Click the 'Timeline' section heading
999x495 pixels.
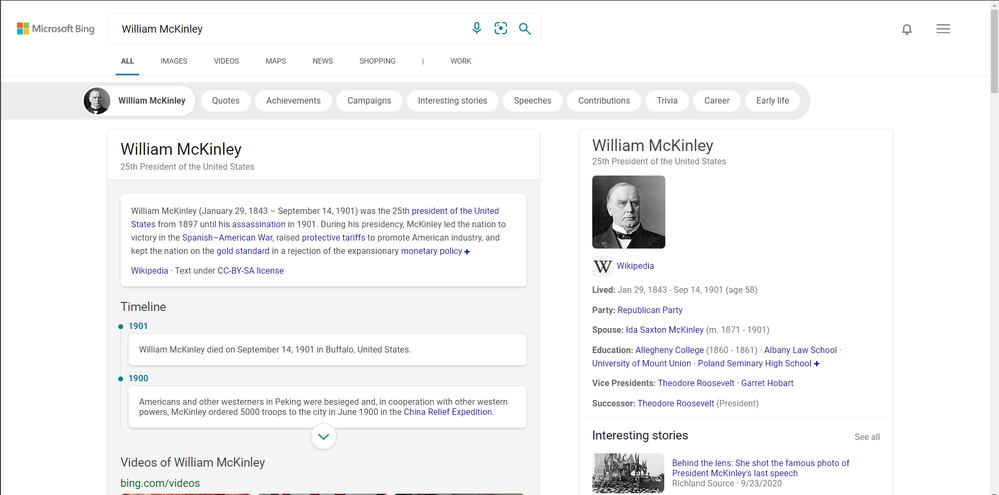click(143, 307)
